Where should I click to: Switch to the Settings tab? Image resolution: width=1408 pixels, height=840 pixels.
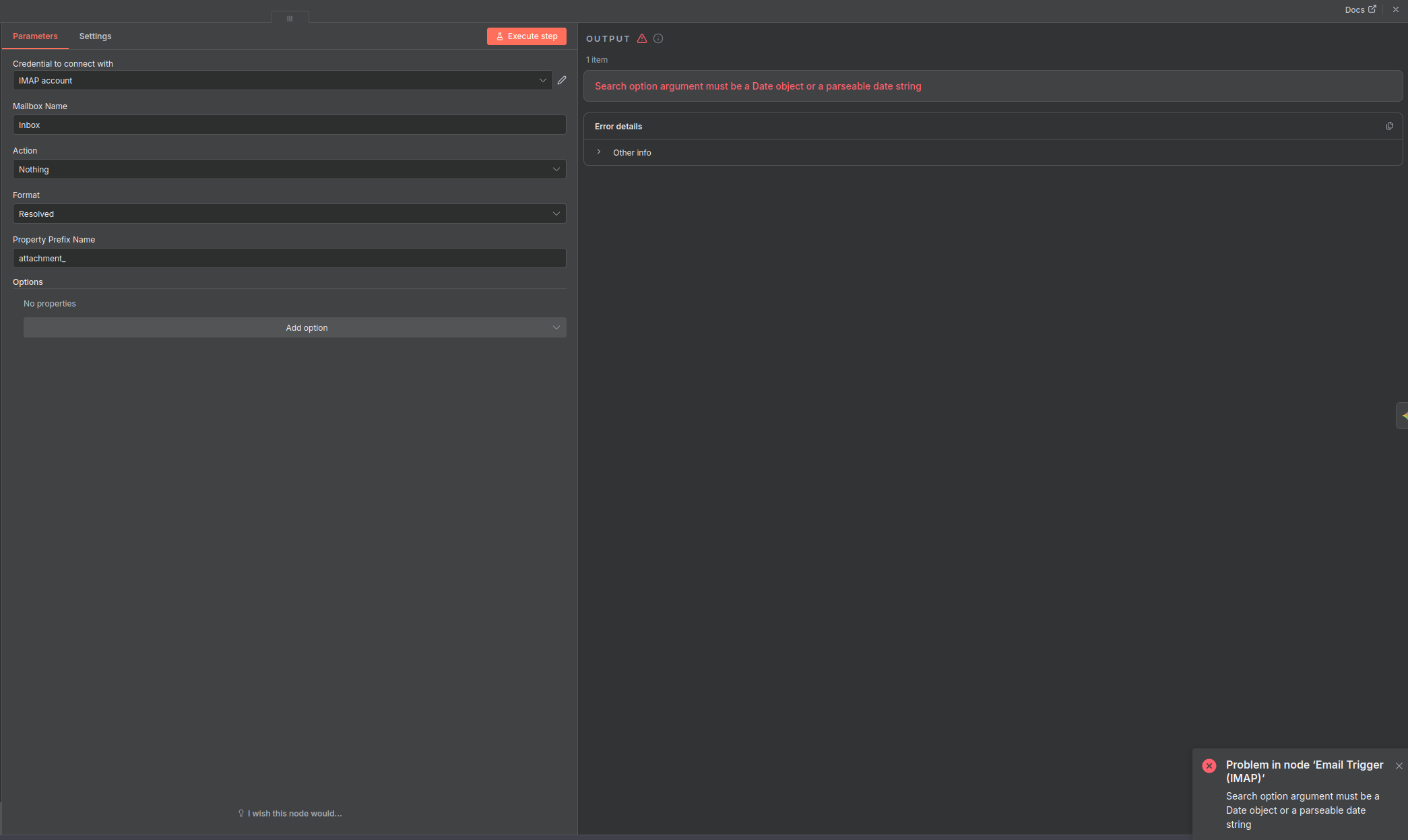(x=95, y=36)
